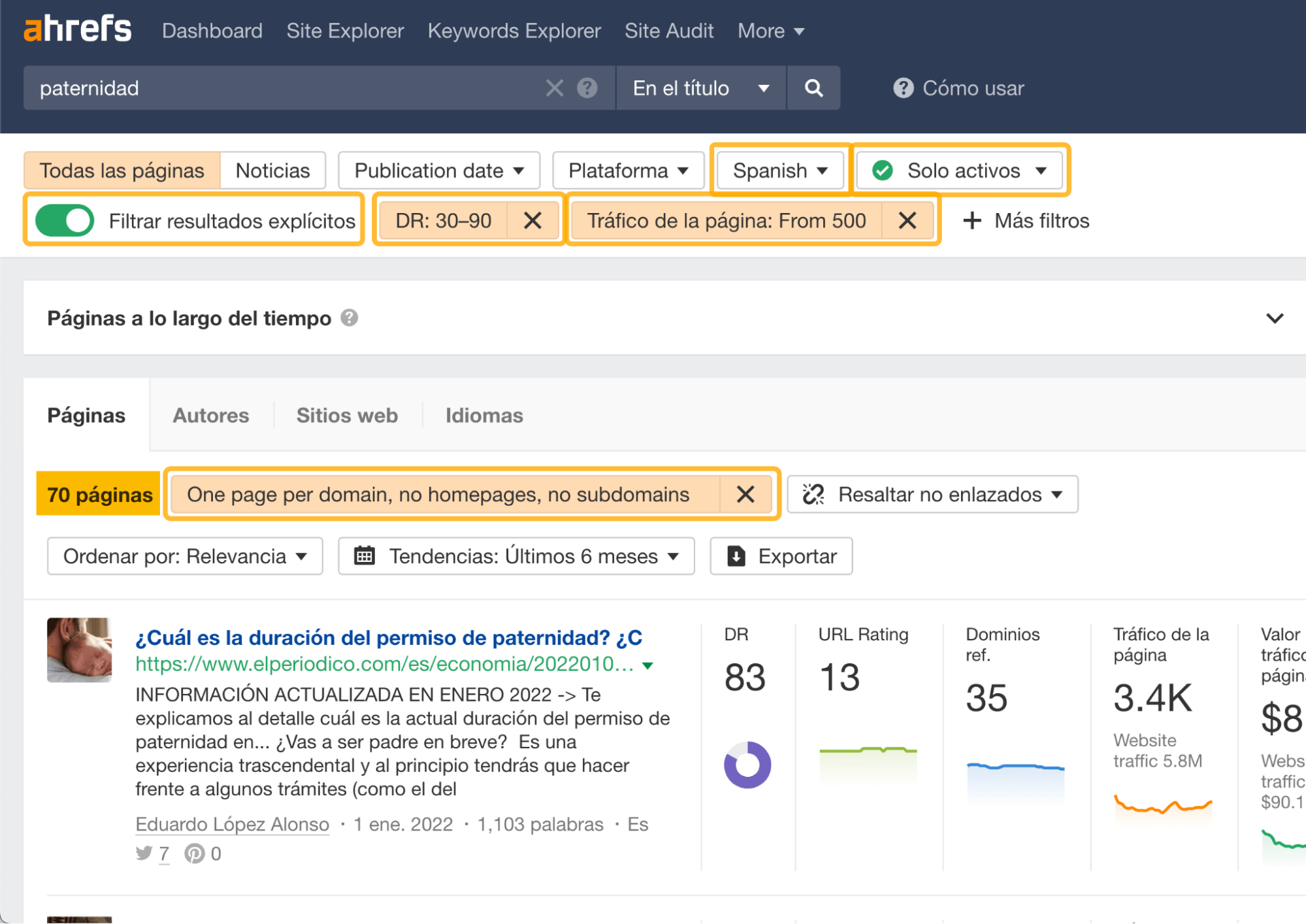Clear the search query using the X icon
The height and width of the screenshot is (924, 1306).
point(553,88)
